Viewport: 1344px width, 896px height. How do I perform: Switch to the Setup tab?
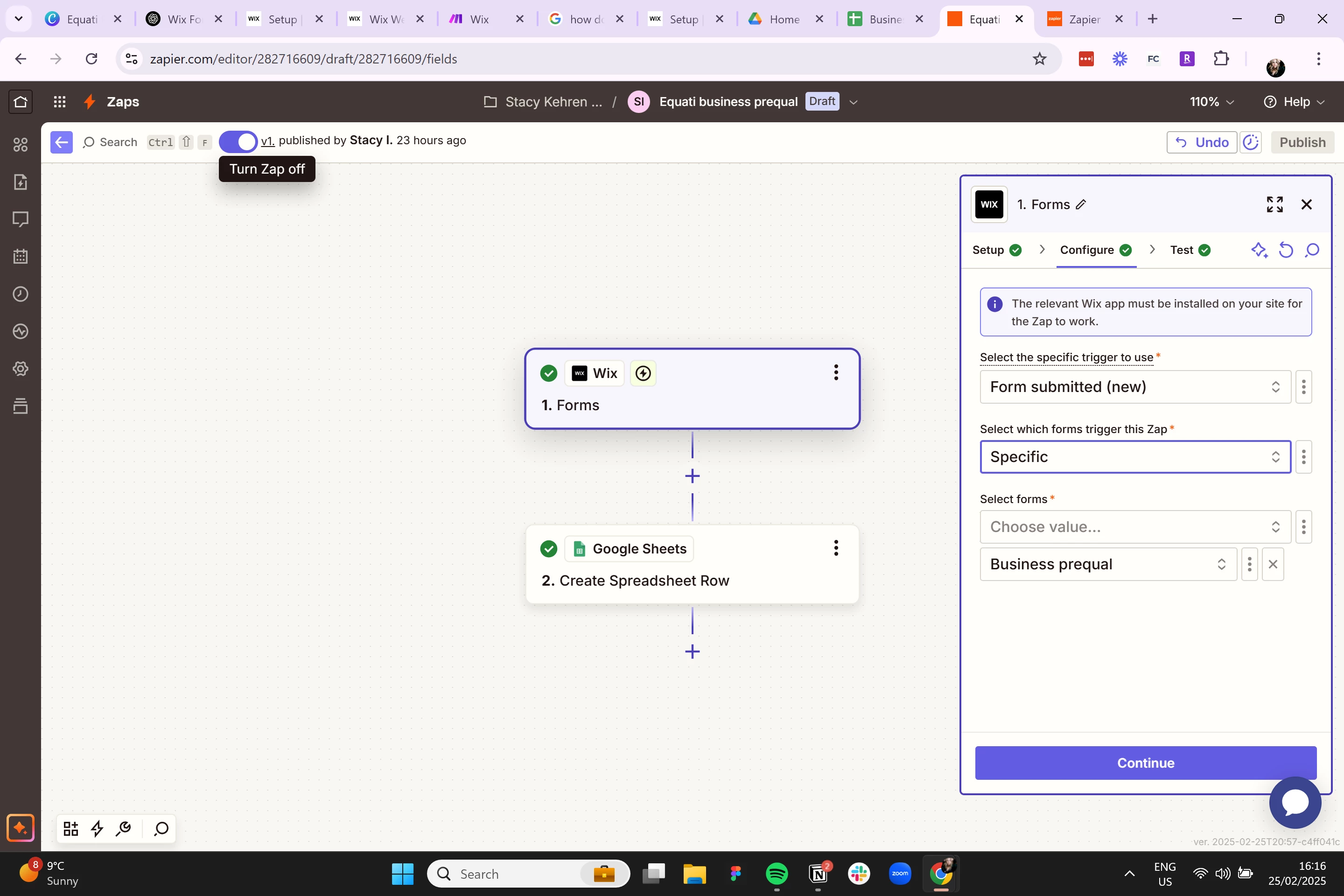point(997,250)
